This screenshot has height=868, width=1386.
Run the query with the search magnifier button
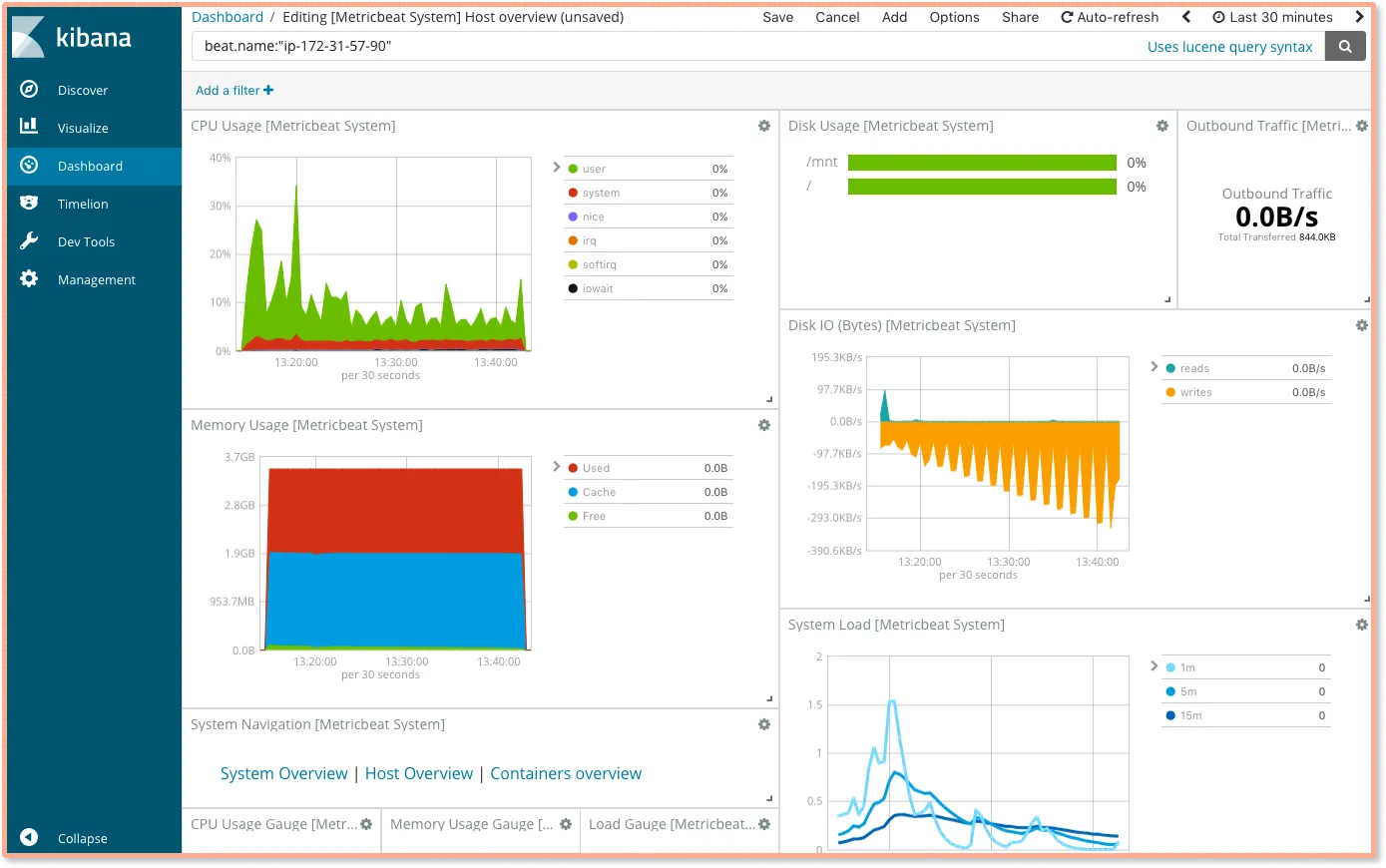1345,46
